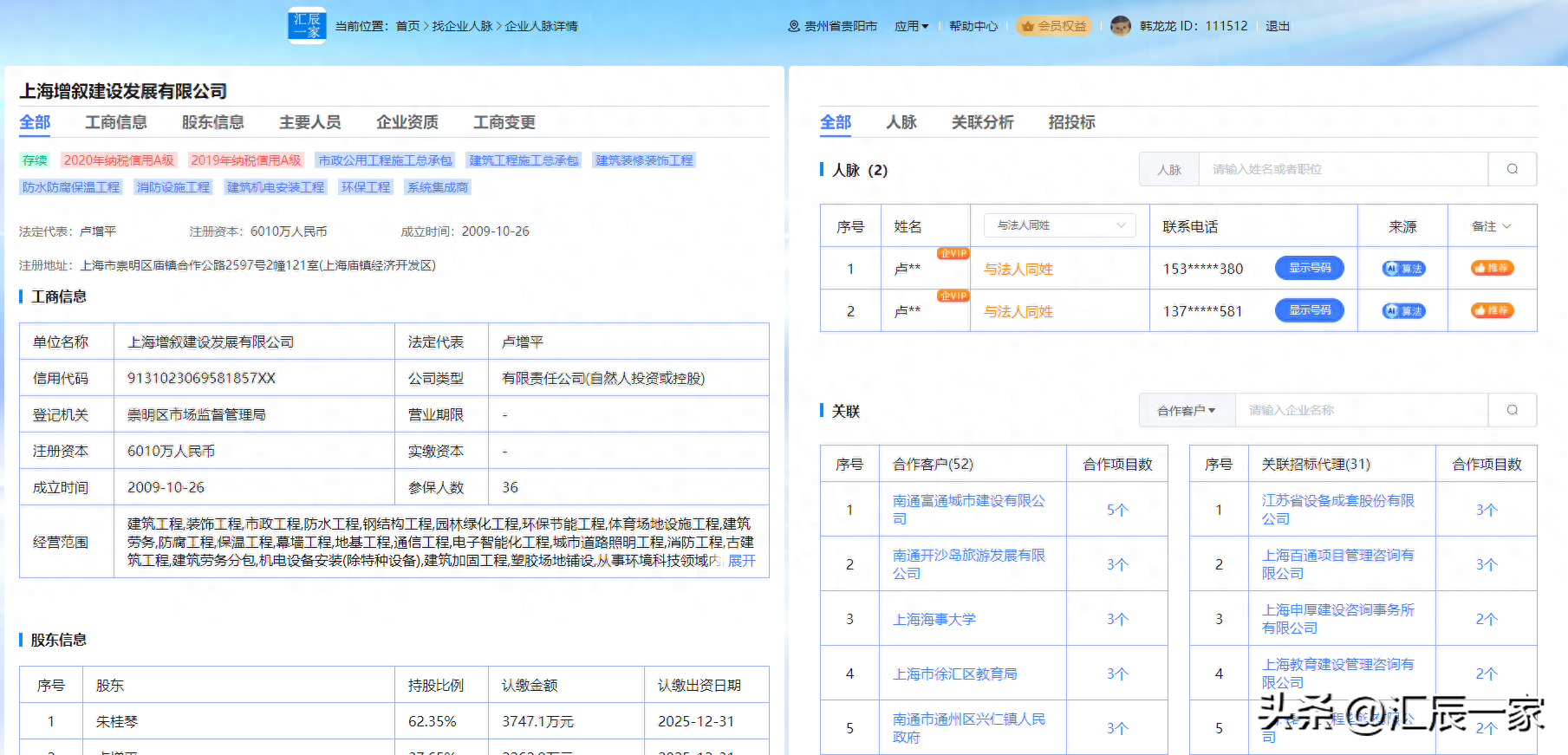Screen dimensions: 1568x755
Task: Open the 主要人员 tab
Action: point(310,122)
